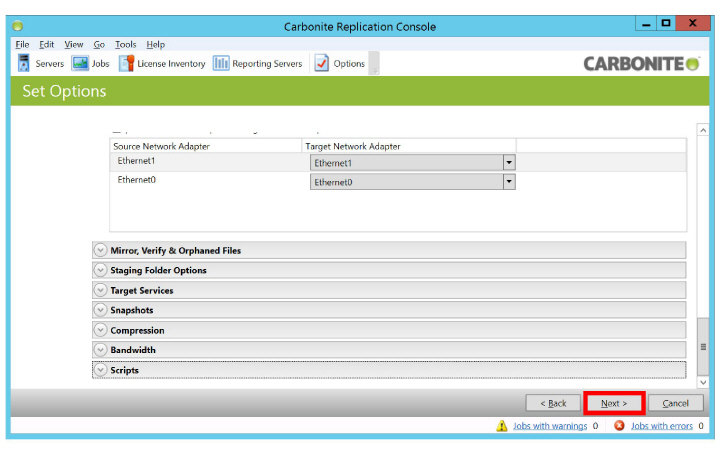
Task: Open the Jobs with warnings link
Action: pyautogui.click(x=550, y=426)
